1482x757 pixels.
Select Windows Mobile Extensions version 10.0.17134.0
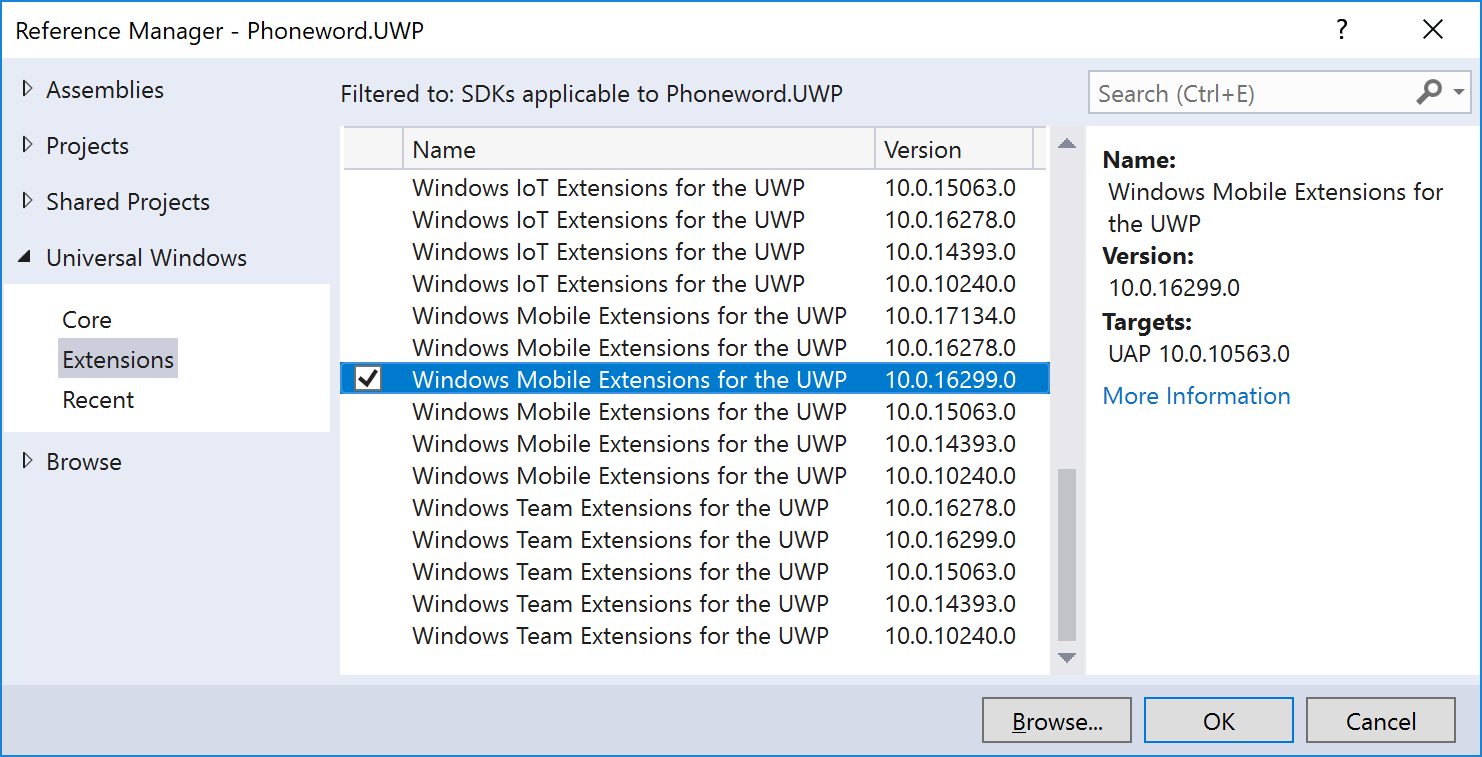tap(694, 315)
